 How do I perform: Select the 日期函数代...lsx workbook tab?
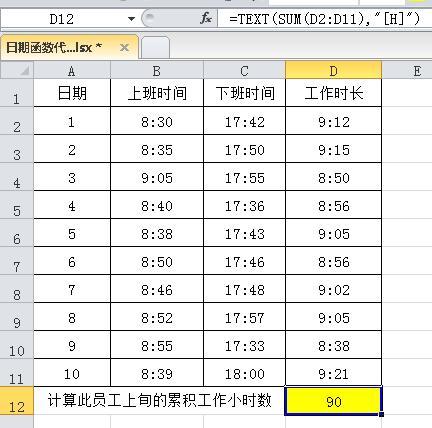point(69,47)
